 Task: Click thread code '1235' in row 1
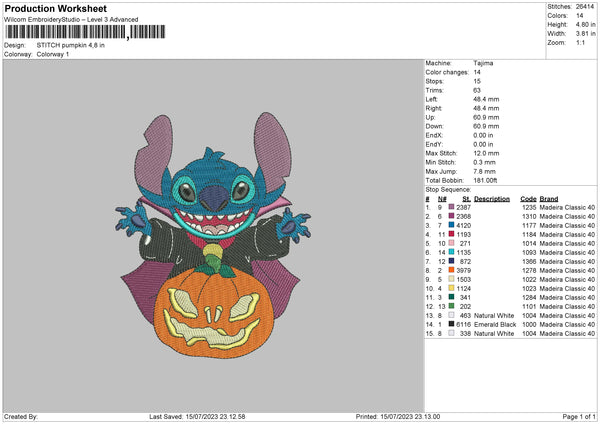pyautogui.click(x=529, y=207)
